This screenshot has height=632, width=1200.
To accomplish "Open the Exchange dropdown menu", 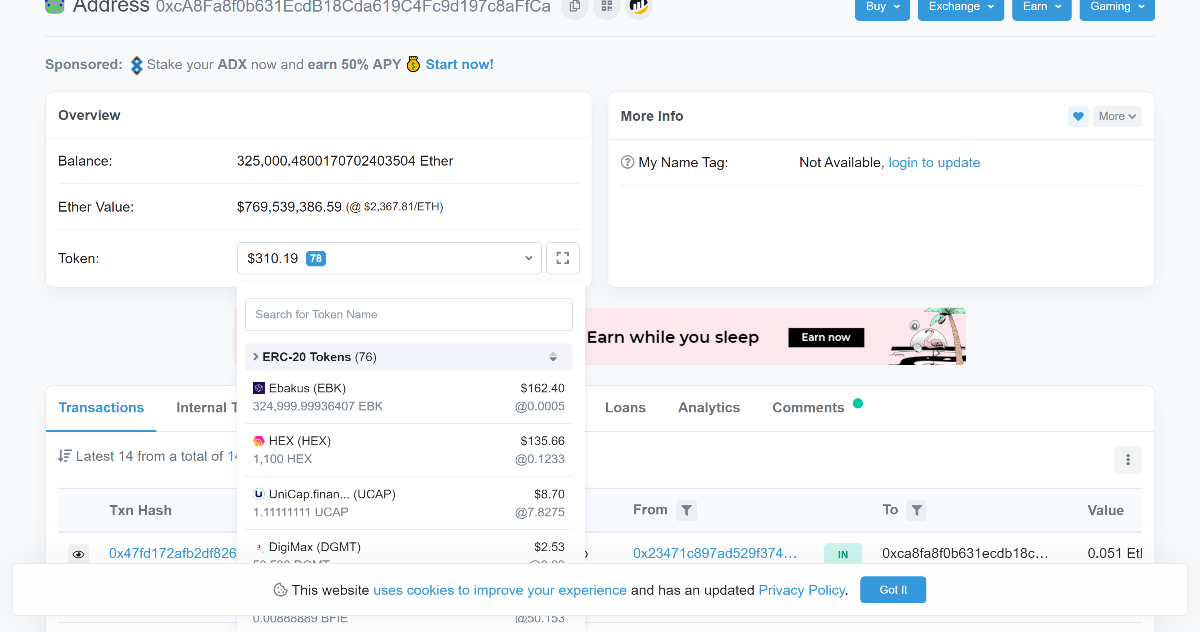I will pyautogui.click(x=961, y=7).
